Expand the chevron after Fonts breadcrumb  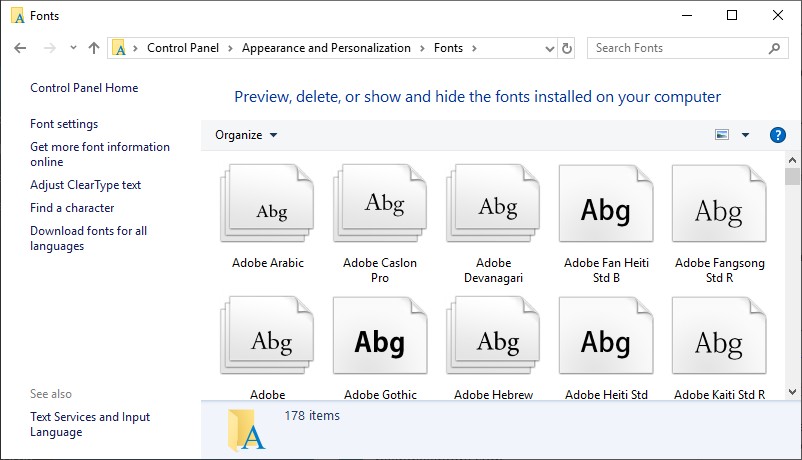point(474,48)
